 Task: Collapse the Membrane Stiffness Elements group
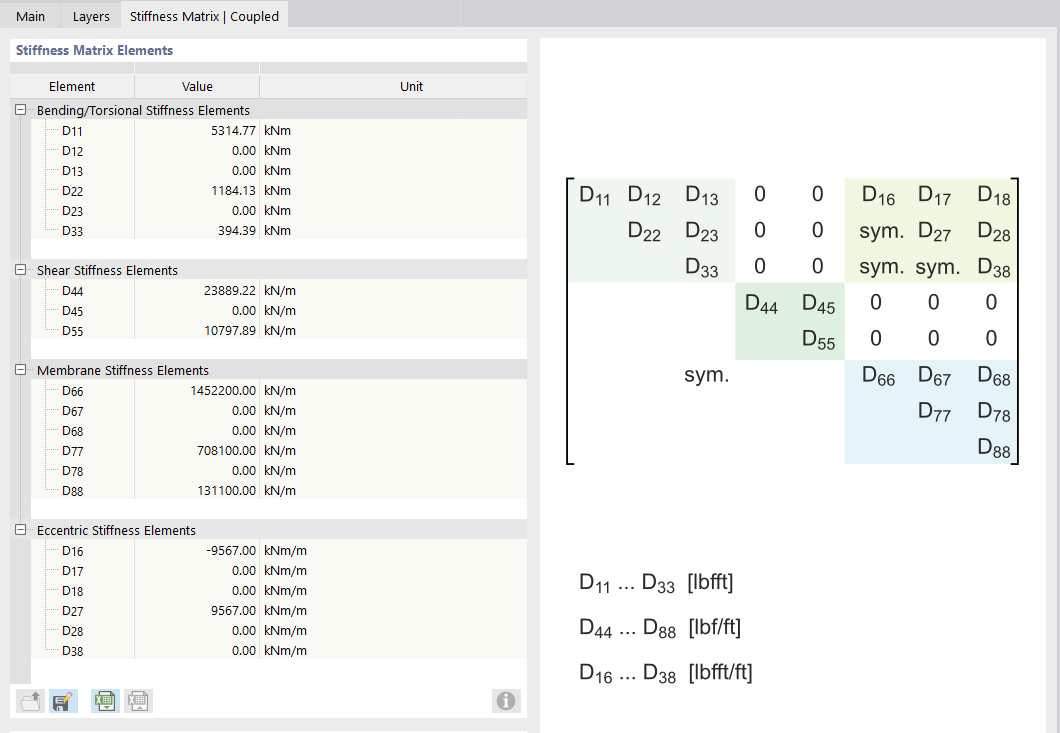point(21,370)
